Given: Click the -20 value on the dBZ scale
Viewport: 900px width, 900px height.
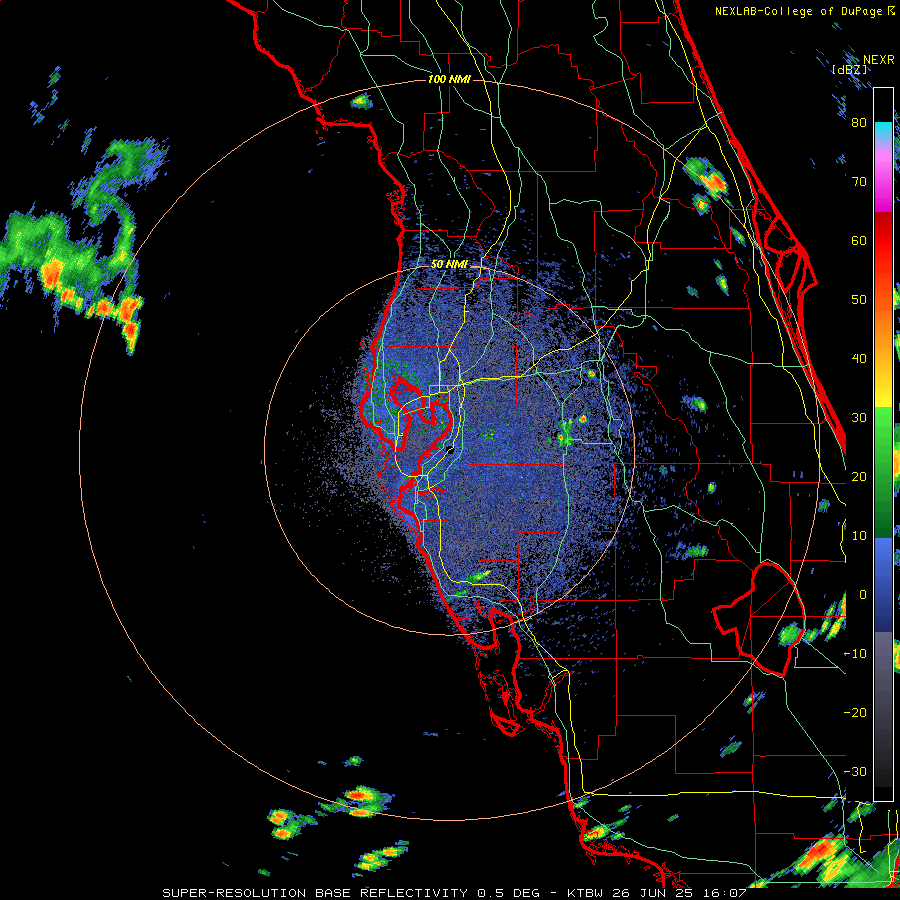Looking at the screenshot, I should [x=855, y=713].
